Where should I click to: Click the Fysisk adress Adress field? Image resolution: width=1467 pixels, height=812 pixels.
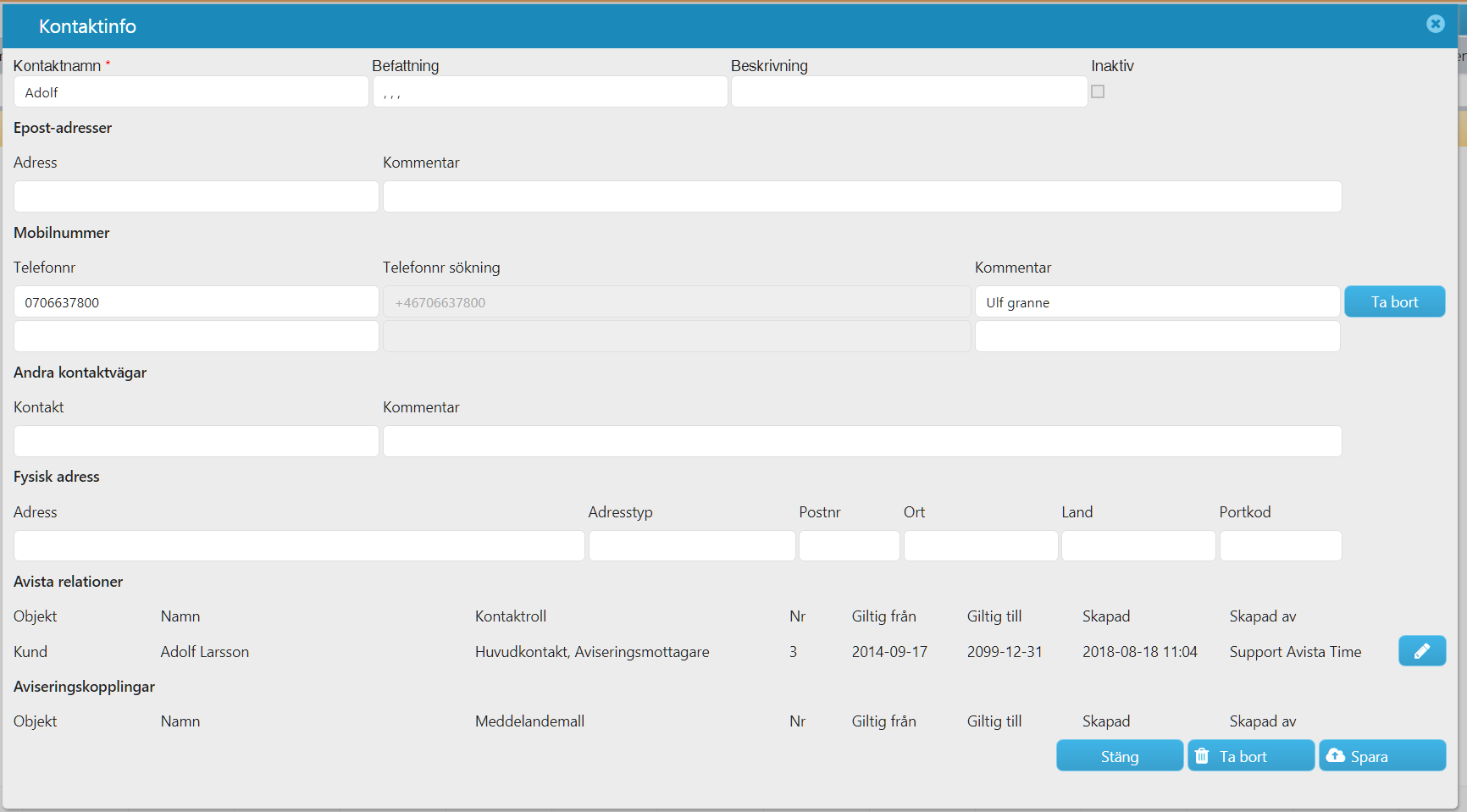[299, 546]
